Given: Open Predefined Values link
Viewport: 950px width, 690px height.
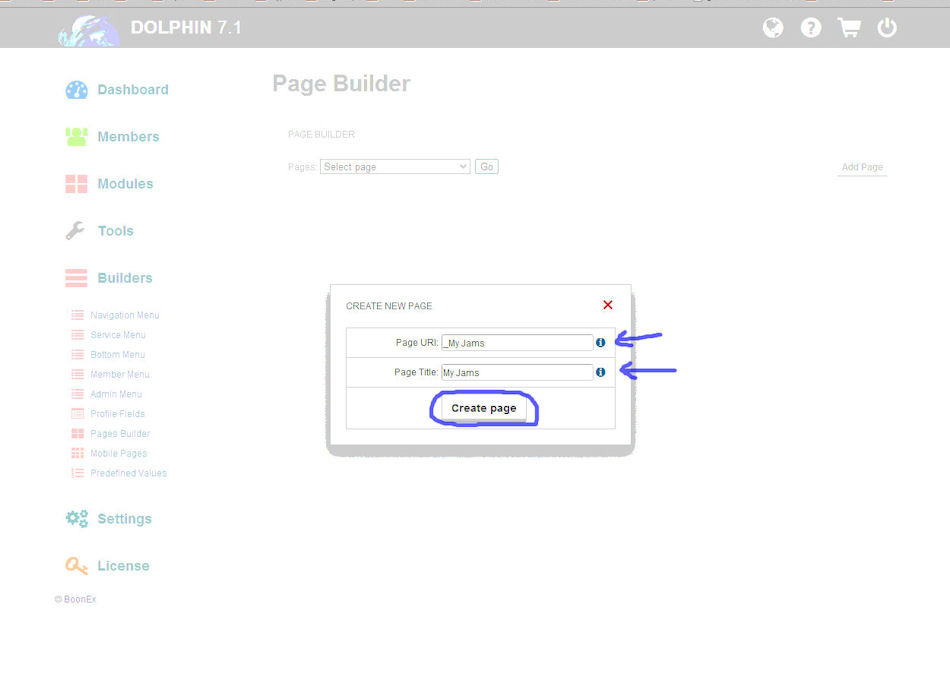Looking at the screenshot, I should [128, 473].
